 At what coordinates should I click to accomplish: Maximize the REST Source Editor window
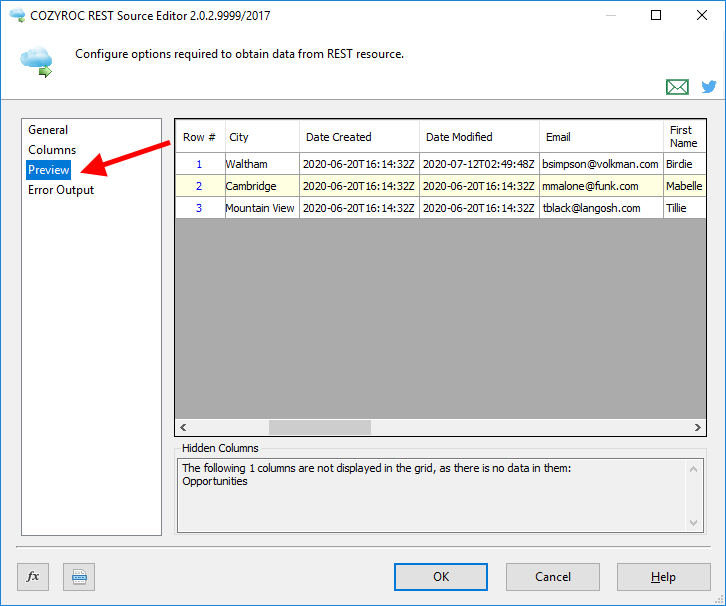[656, 15]
